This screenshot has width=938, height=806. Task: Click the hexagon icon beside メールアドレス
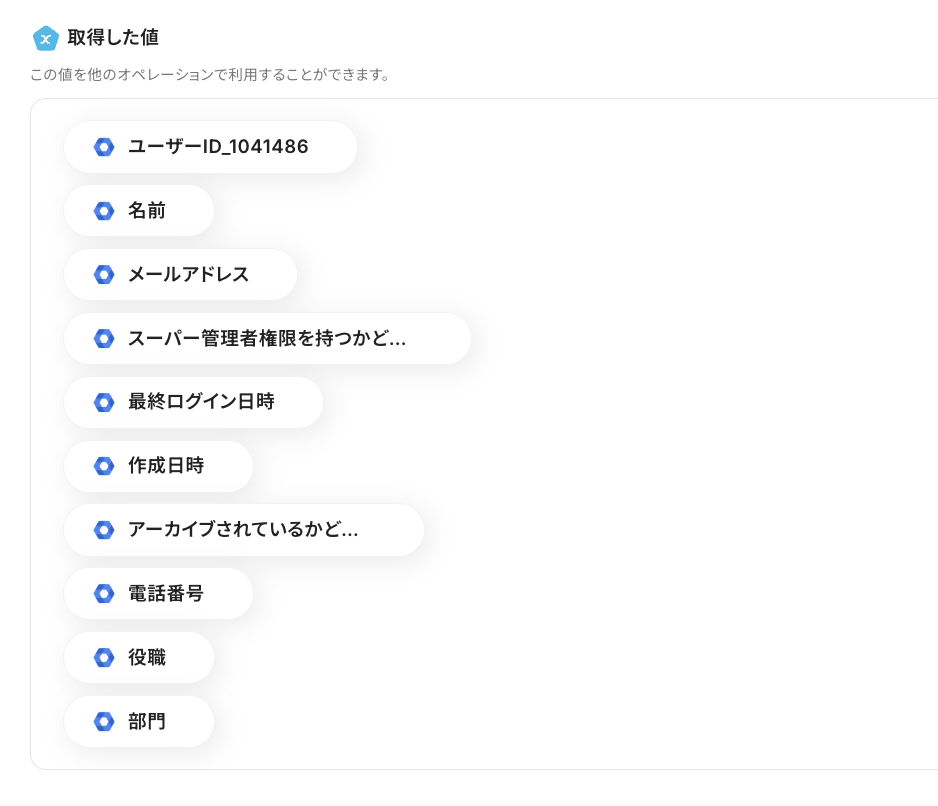coord(104,275)
